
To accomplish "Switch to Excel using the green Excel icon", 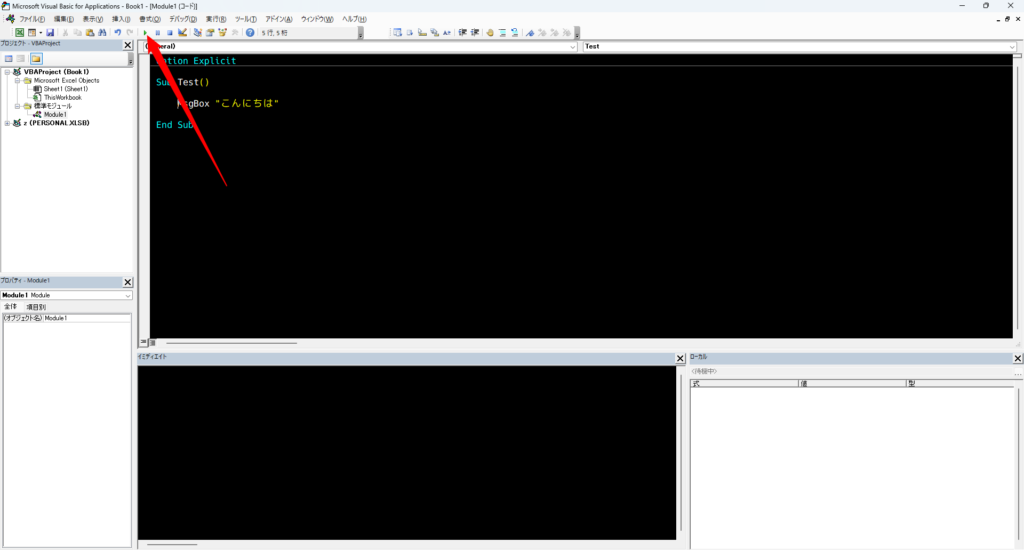I will 19,33.
